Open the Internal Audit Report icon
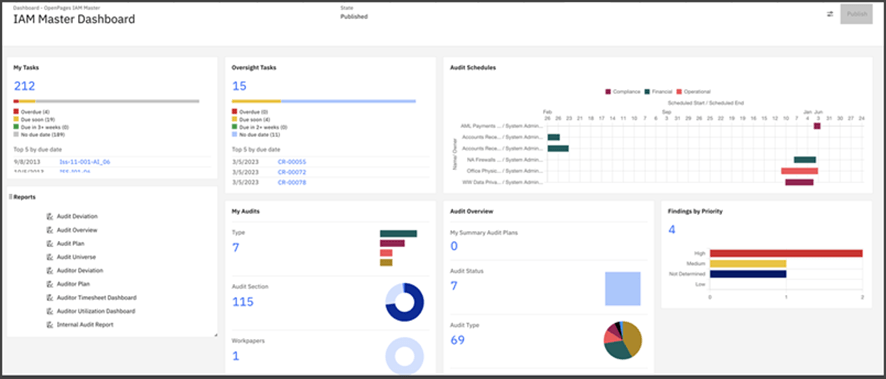Screen dimensions: 886x379 (x=50, y=325)
